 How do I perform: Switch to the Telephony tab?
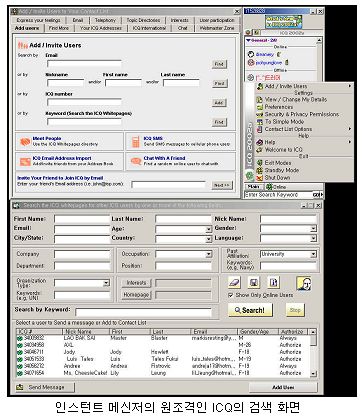[105, 20]
